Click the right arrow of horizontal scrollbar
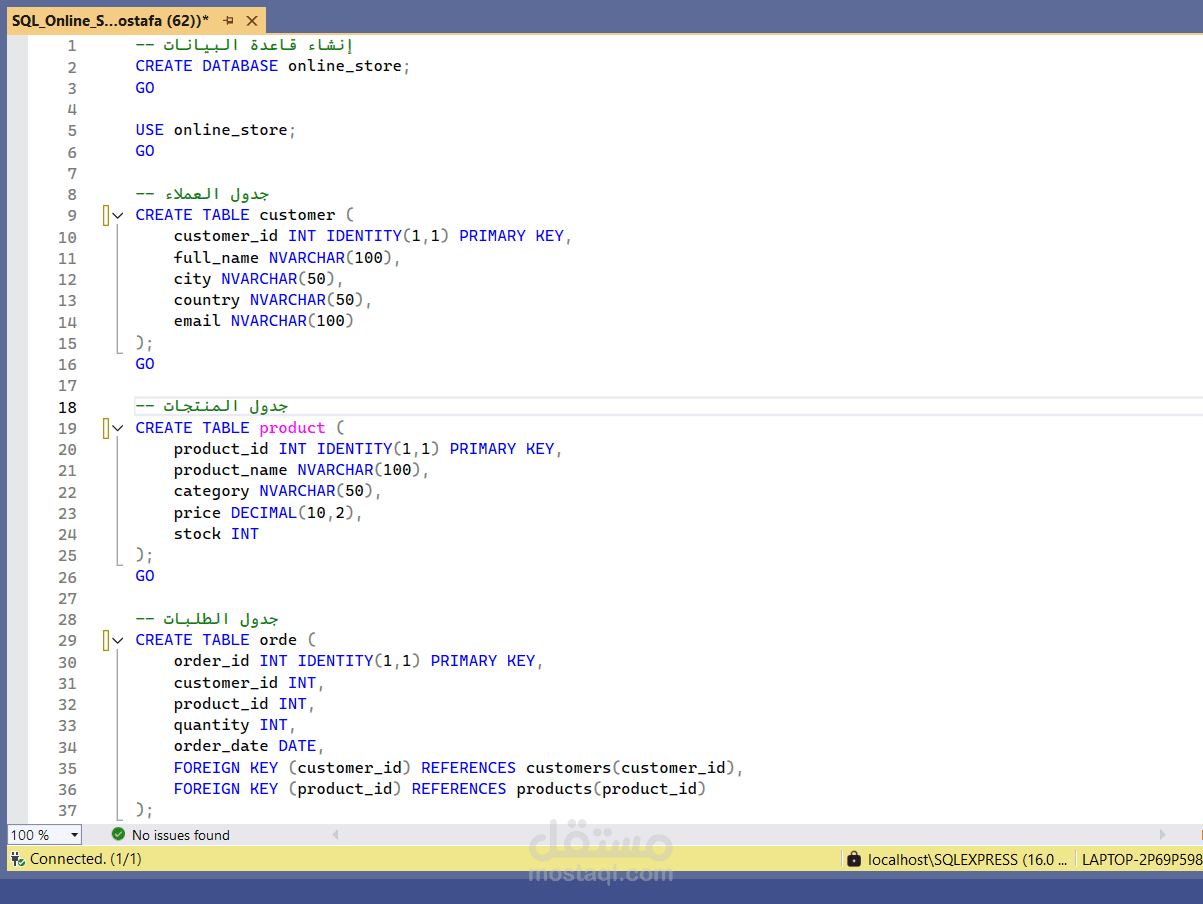This screenshot has width=1203, height=904. tap(1162, 834)
